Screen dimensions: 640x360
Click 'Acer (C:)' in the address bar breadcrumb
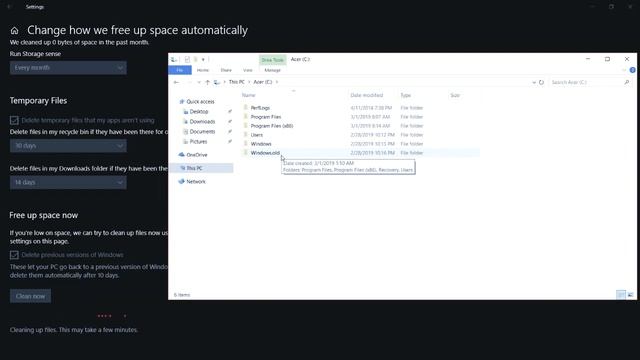(x=262, y=82)
